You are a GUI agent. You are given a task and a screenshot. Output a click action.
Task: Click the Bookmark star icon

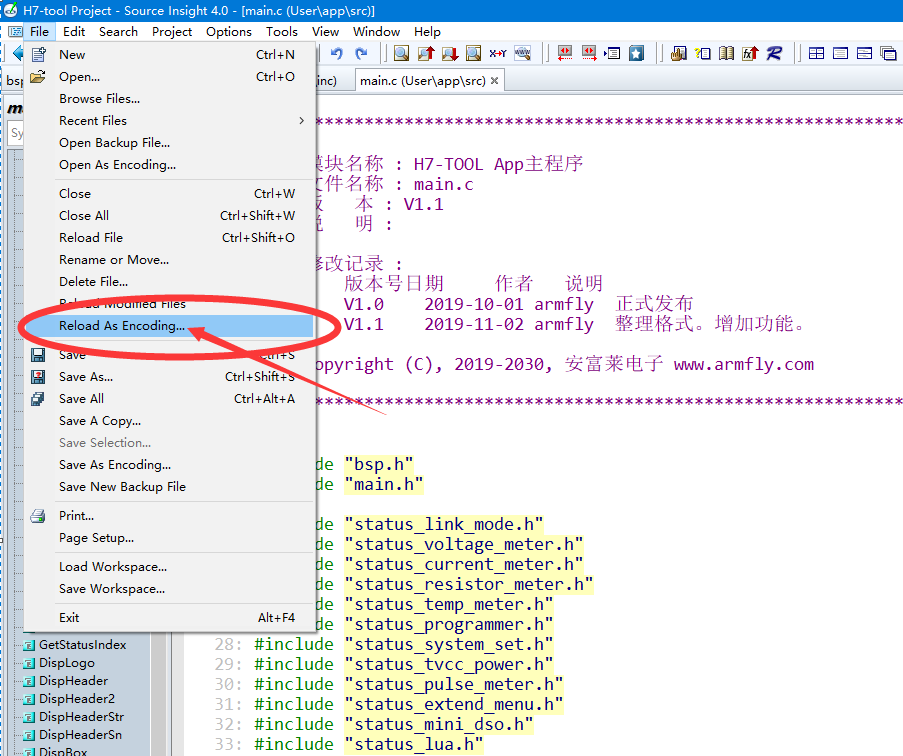point(636,54)
